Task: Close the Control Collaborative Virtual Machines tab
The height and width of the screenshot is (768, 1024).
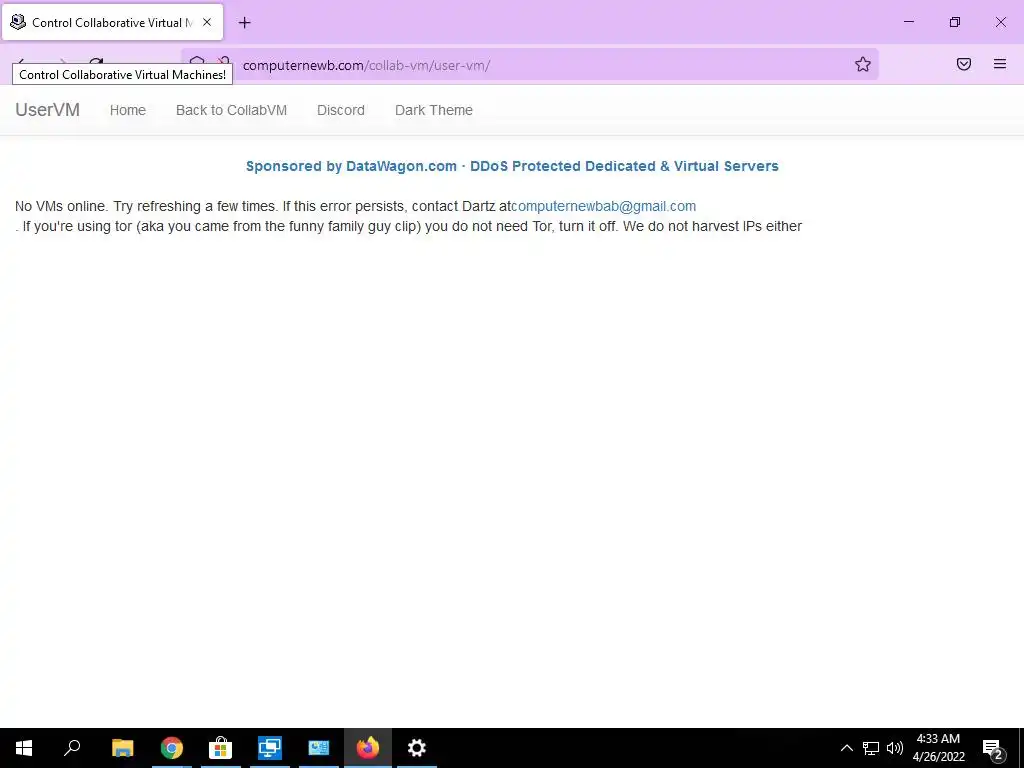Action: 206,22
